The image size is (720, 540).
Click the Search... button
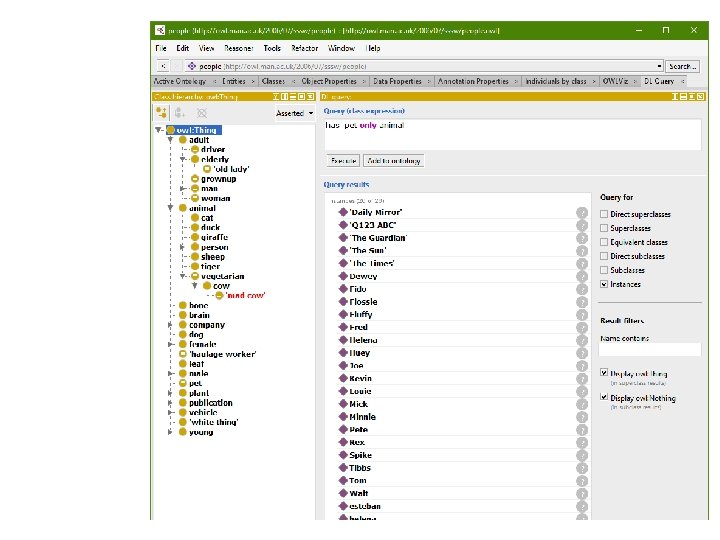682,66
